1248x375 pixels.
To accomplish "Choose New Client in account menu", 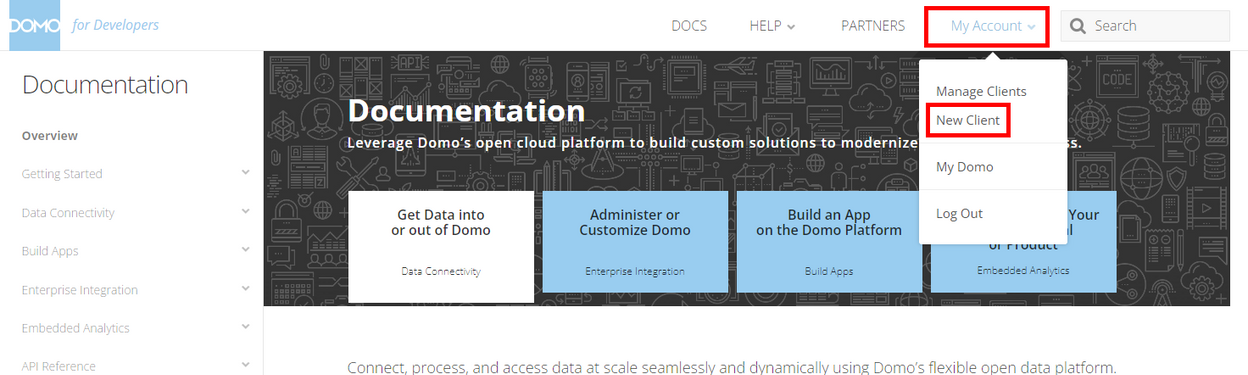I will point(967,120).
